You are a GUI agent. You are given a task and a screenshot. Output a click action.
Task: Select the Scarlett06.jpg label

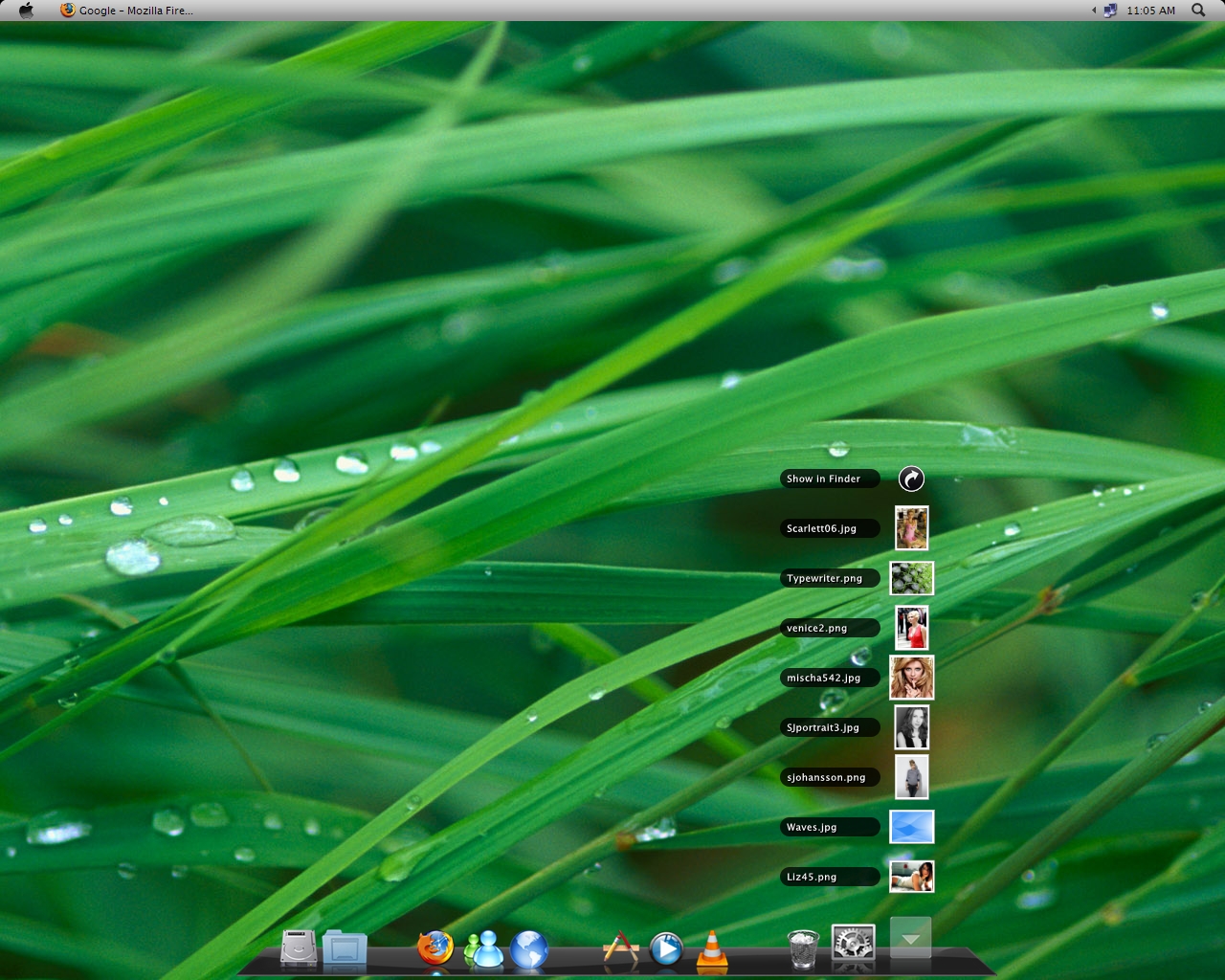coord(830,528)
